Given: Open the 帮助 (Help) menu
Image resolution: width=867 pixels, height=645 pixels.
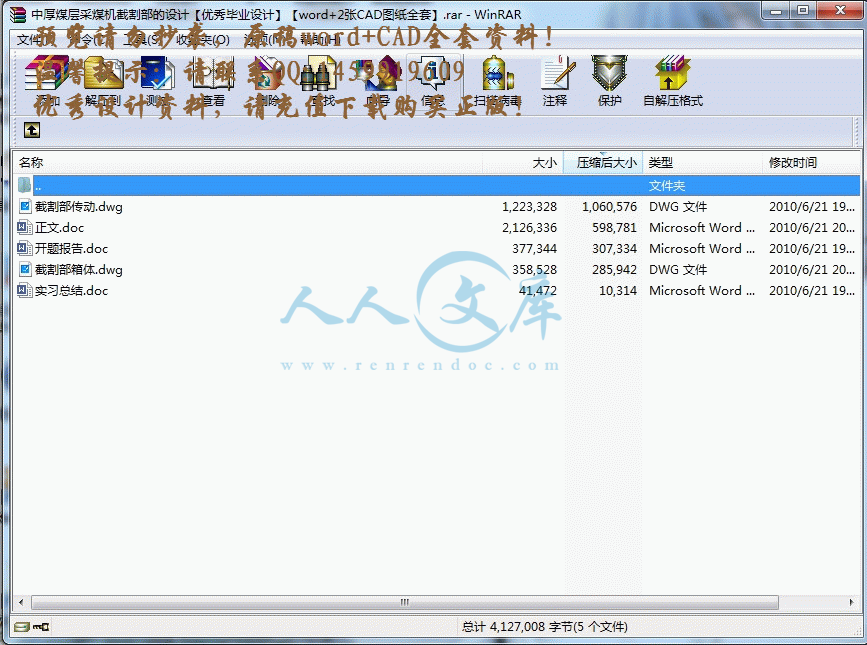Looking at the screenshot, I should coord(321,40).
